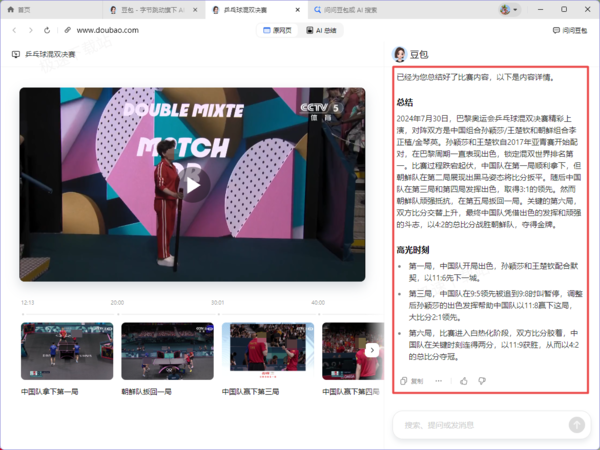600x450 pixels.
Task: Maximize the browser window
Action: [564, 10]
